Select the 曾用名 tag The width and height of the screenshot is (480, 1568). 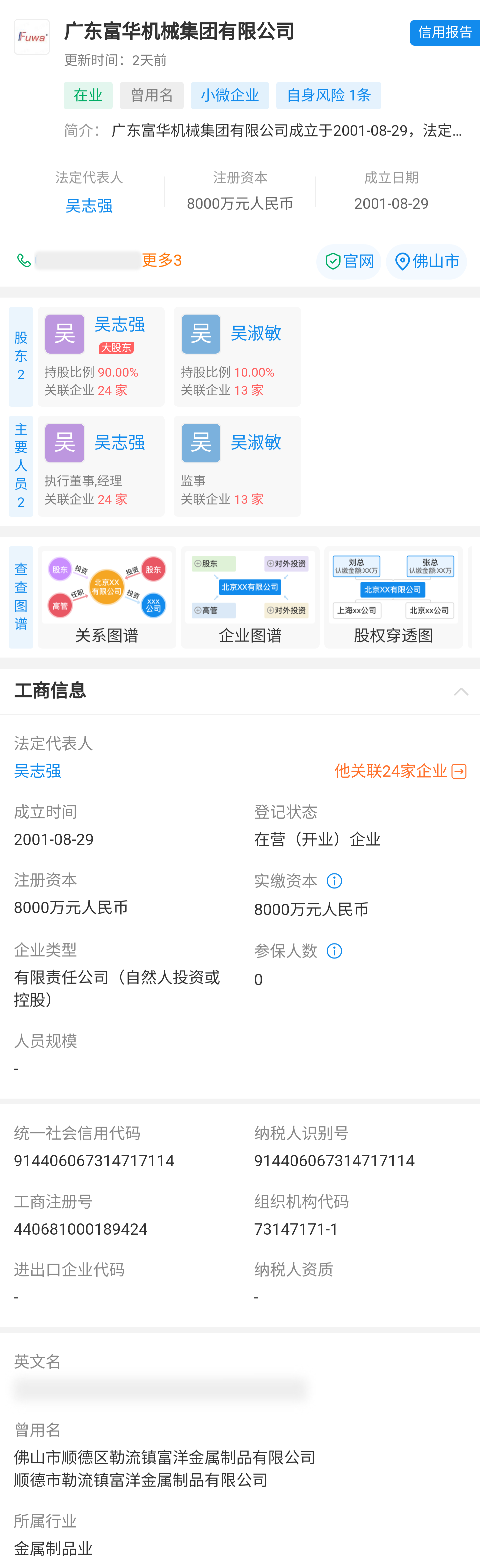[151, 95]
